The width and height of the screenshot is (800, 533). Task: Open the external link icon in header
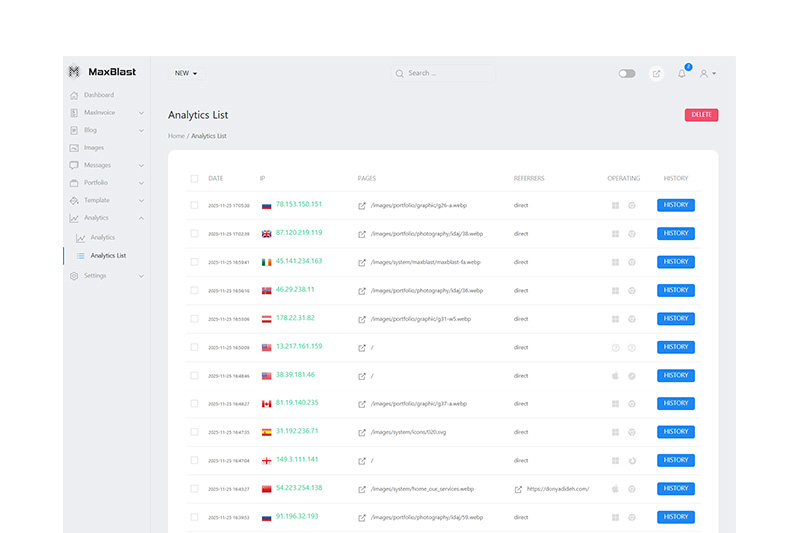tap(656, 73)
